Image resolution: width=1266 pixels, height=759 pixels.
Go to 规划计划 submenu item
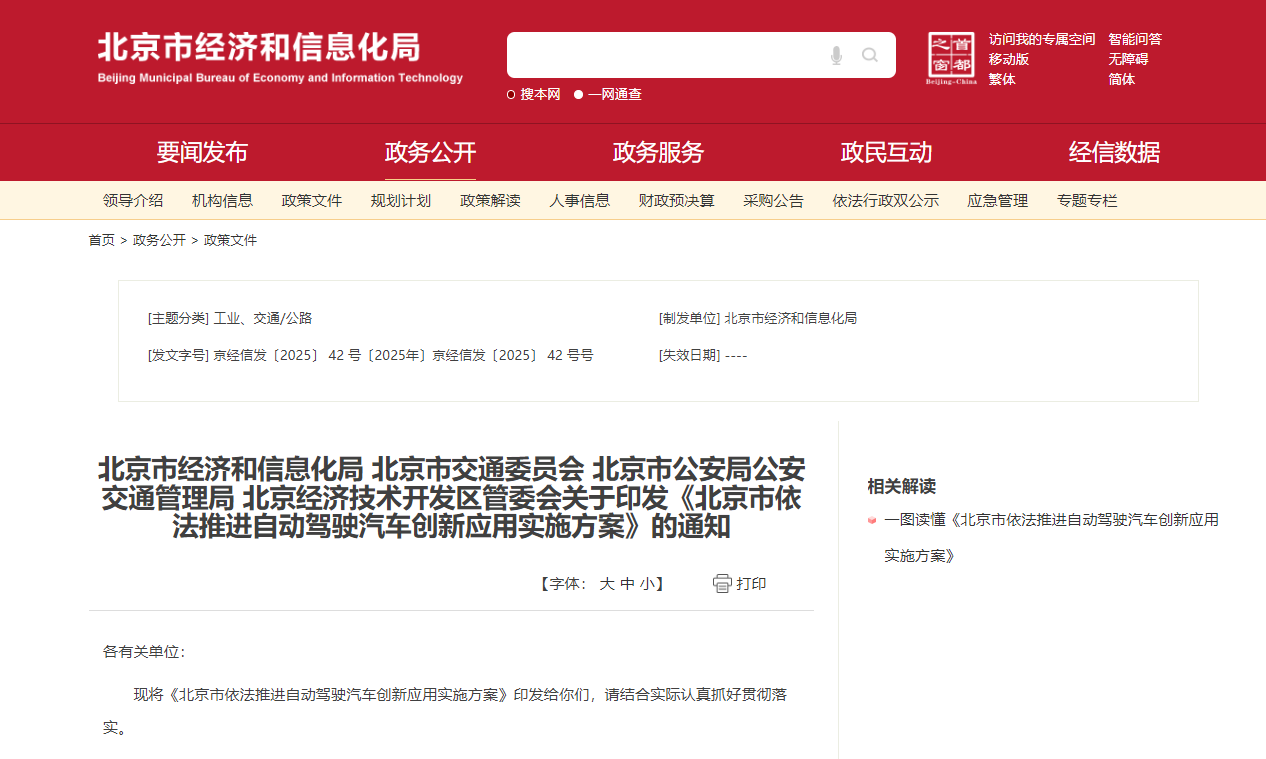click(400, 201)
